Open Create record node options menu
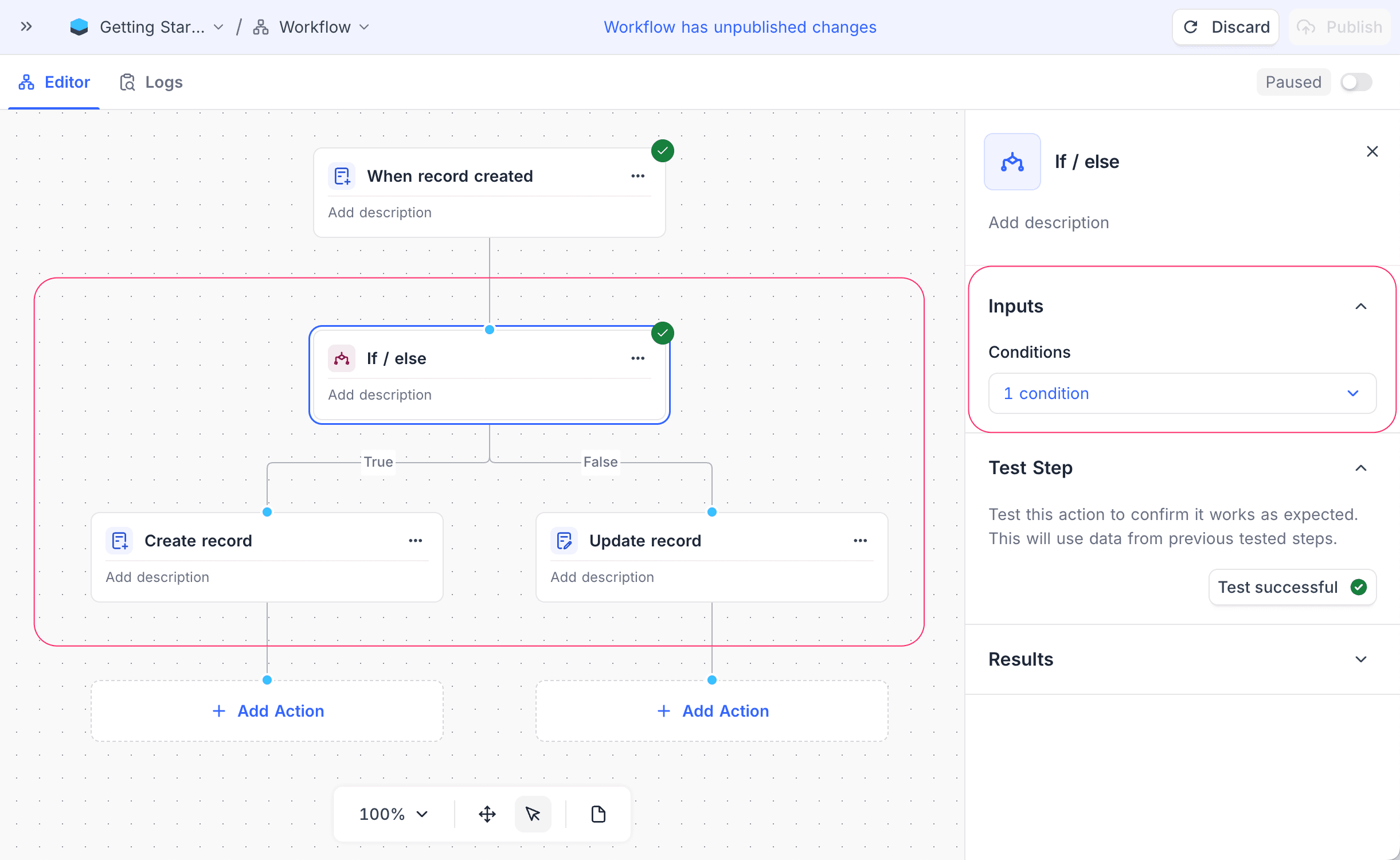1400x860 pixels. coord(415,541)
